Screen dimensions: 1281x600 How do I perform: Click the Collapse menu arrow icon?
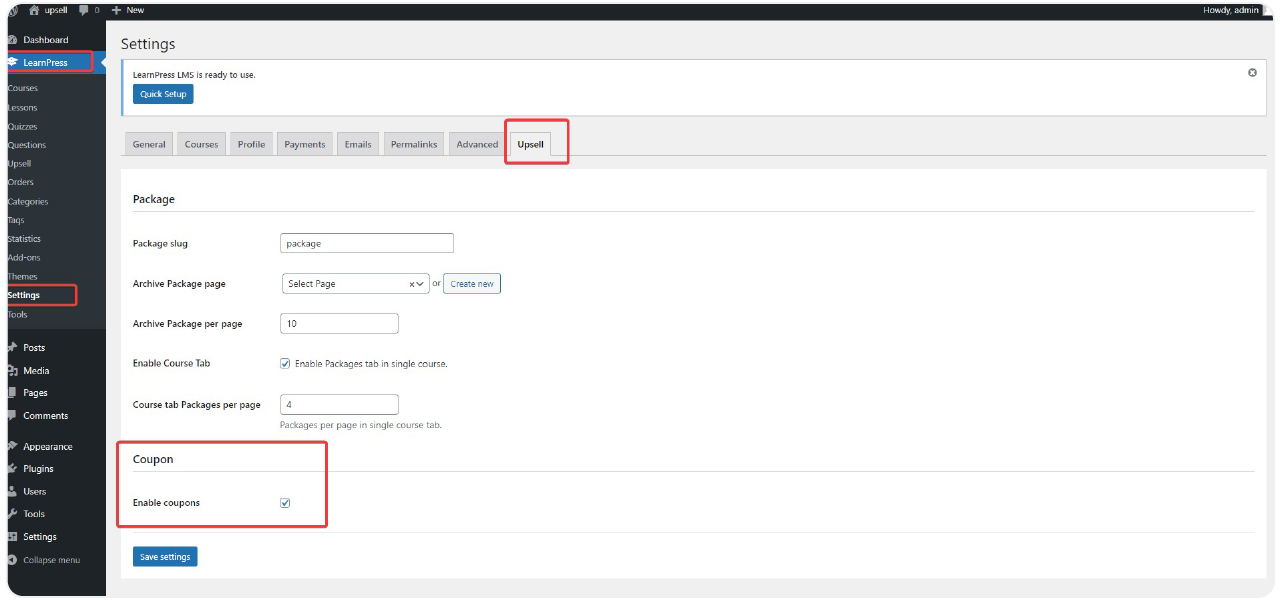coord(12,560)
